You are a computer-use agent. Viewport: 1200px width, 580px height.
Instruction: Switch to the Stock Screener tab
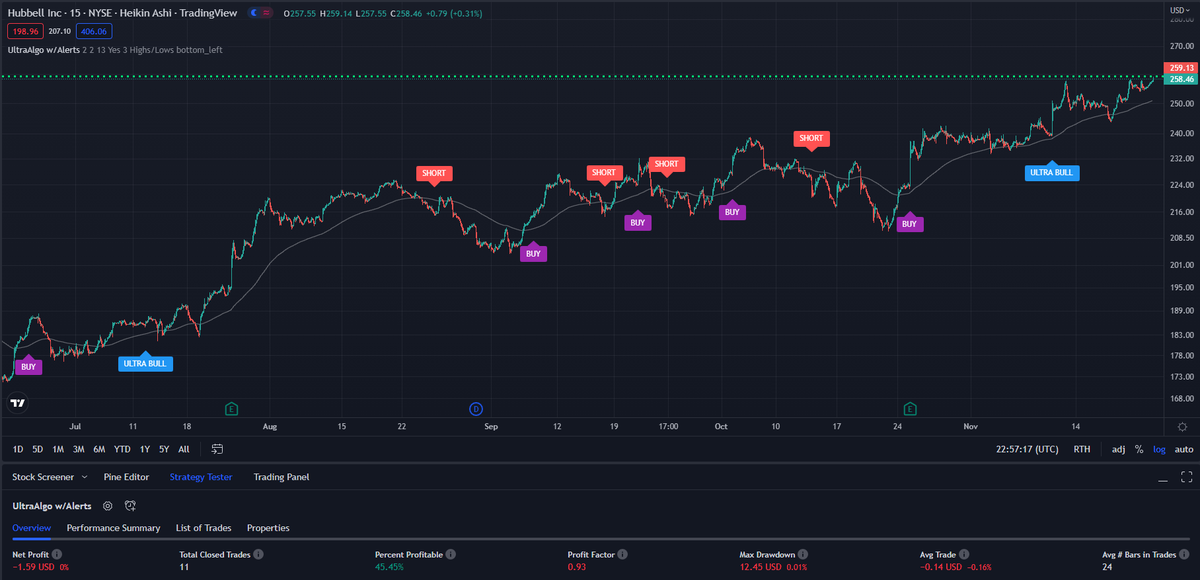click(43, 477)
